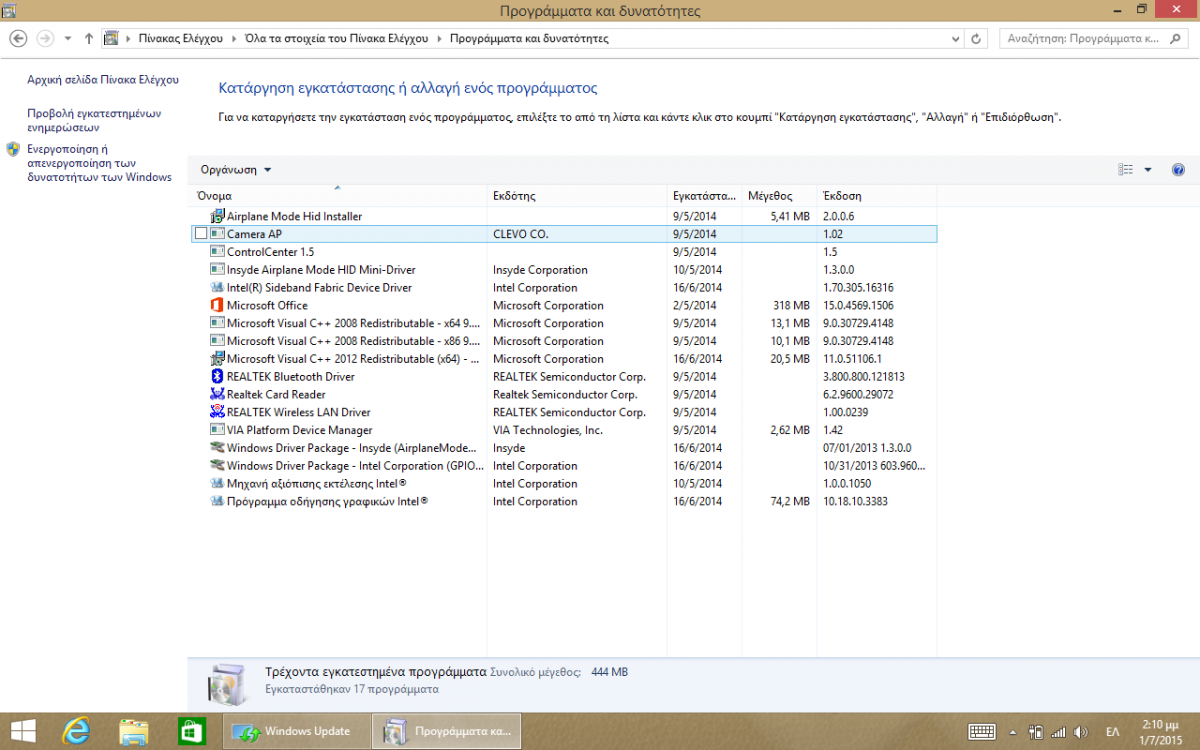Open the on-screen keyboard tray icon
The height and width of the screenshot is (750, 1200).
(981, 731)
